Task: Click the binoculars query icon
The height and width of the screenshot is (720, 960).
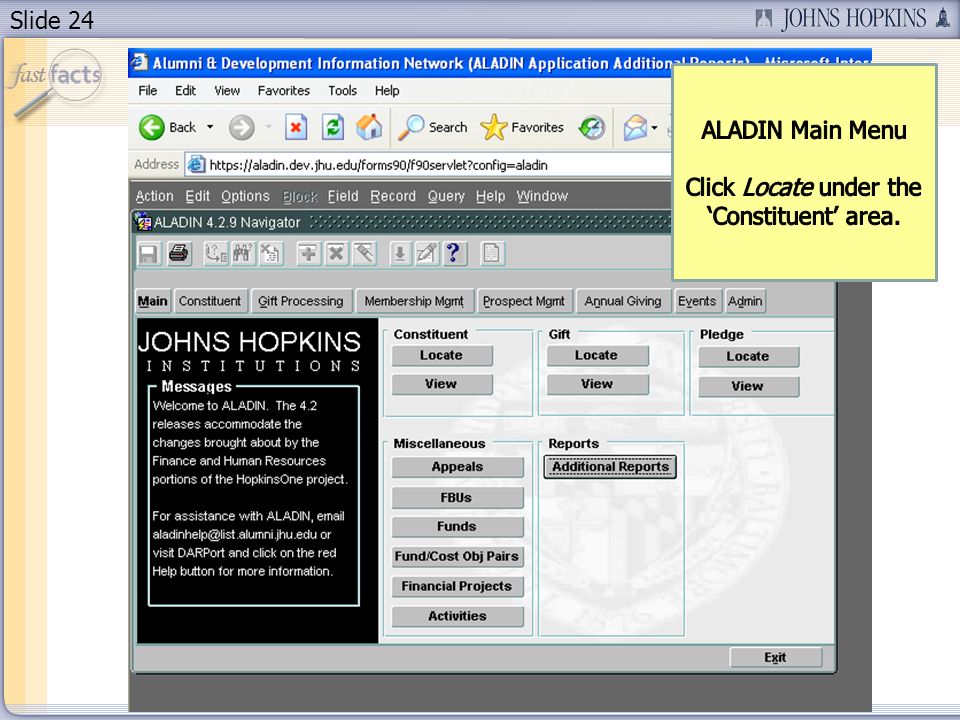Action: coord(243,253)
